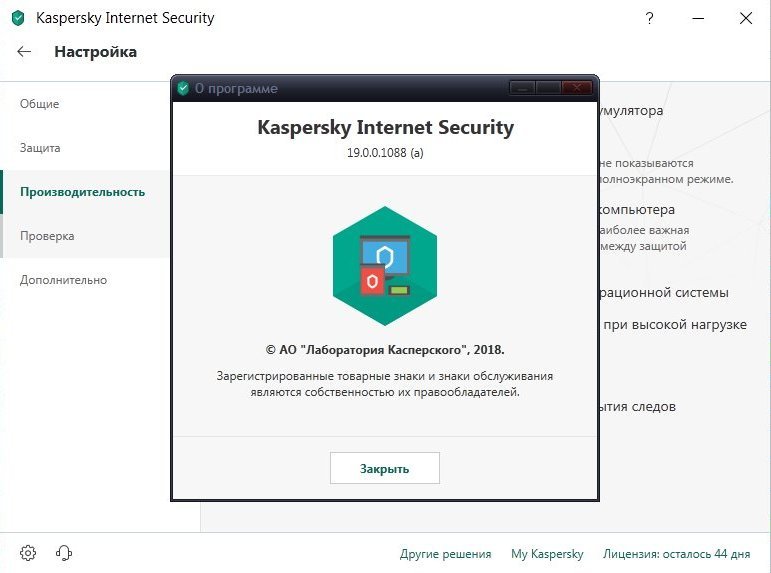Screen dimensions: 771x573
Task: Click the Kaspersky shield logo in title bar
Action: click(18, 18)
